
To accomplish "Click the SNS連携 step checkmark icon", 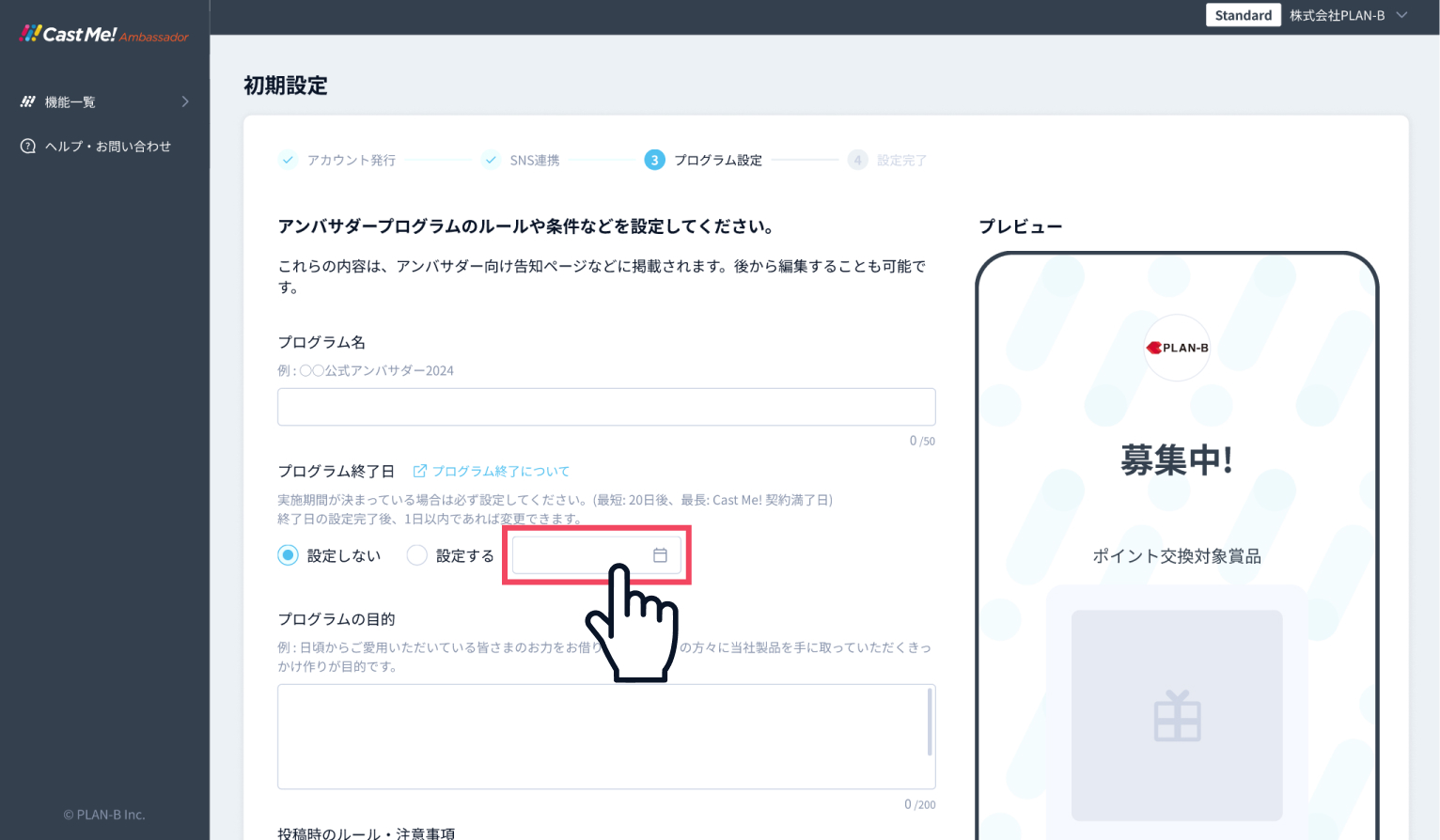I will click(x=491, y=160).
